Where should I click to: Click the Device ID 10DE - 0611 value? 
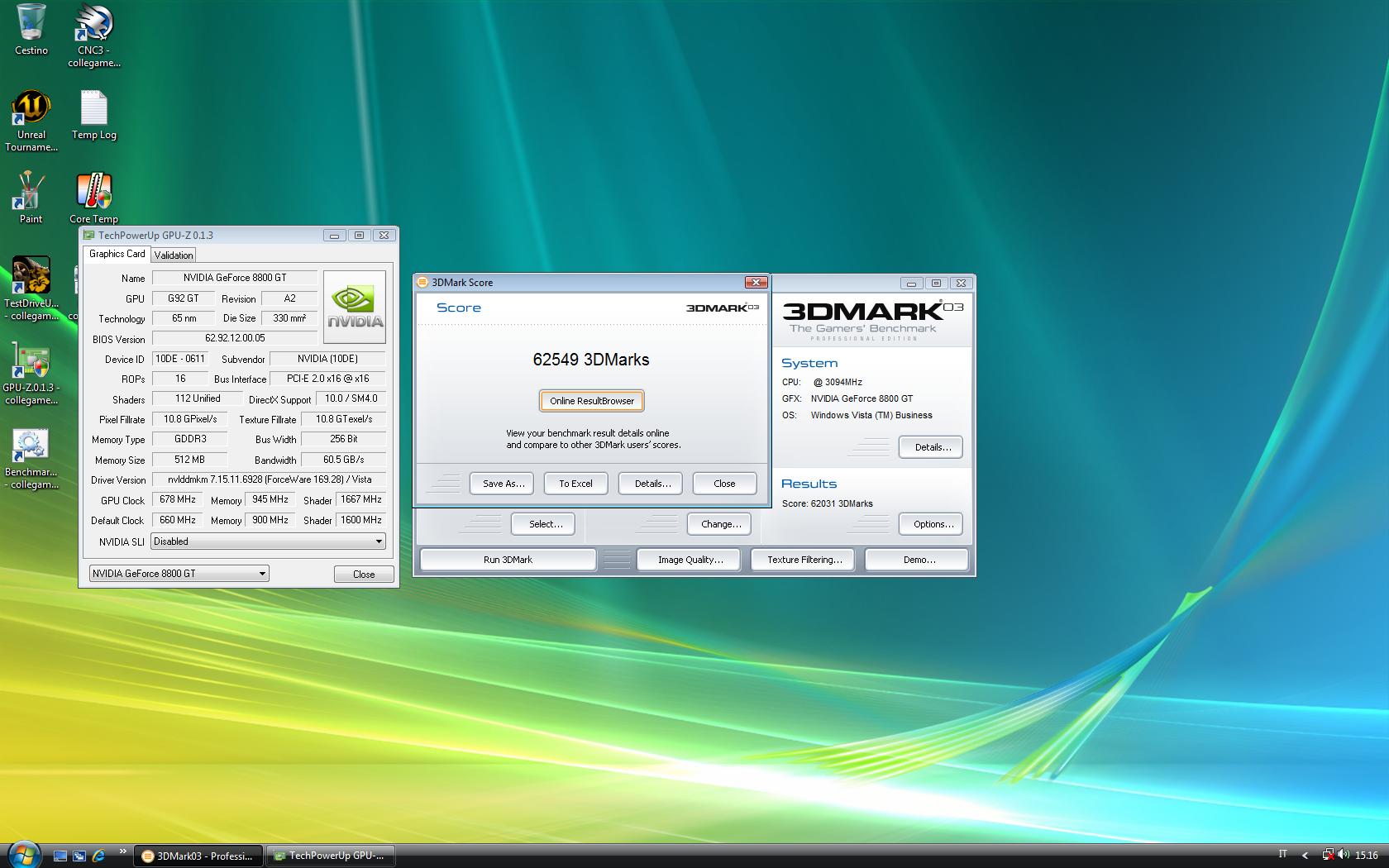[180, 359]
